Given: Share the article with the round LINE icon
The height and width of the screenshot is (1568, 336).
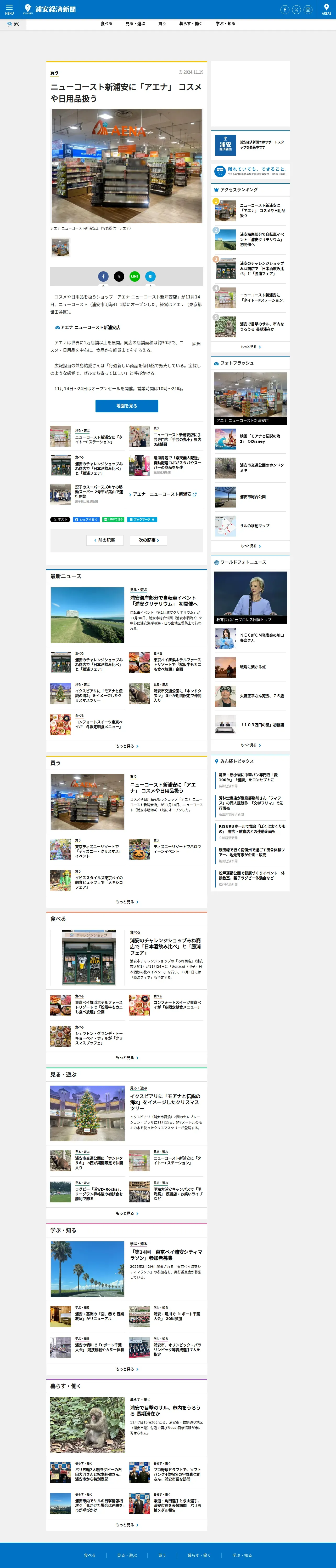Looking at the screenshot, I should point(135,276).
